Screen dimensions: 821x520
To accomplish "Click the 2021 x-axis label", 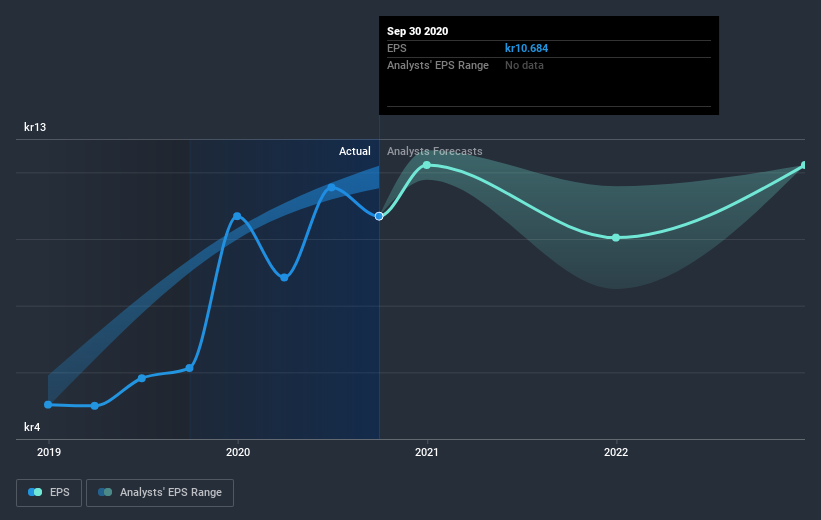I will [427, 453].
